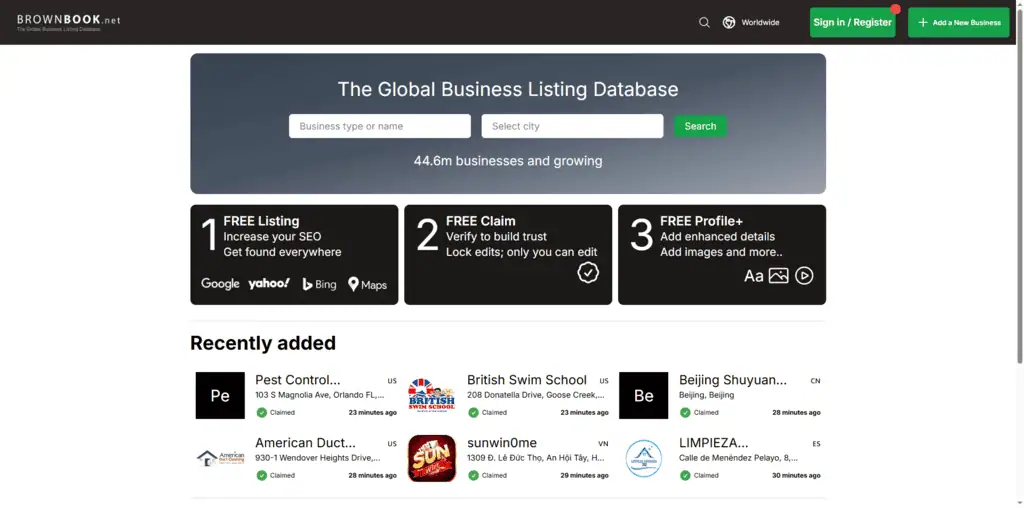This screenshot has height=508, width=1024.
Task: Open the Pest Control... listing title
Action: click(298, 380)
